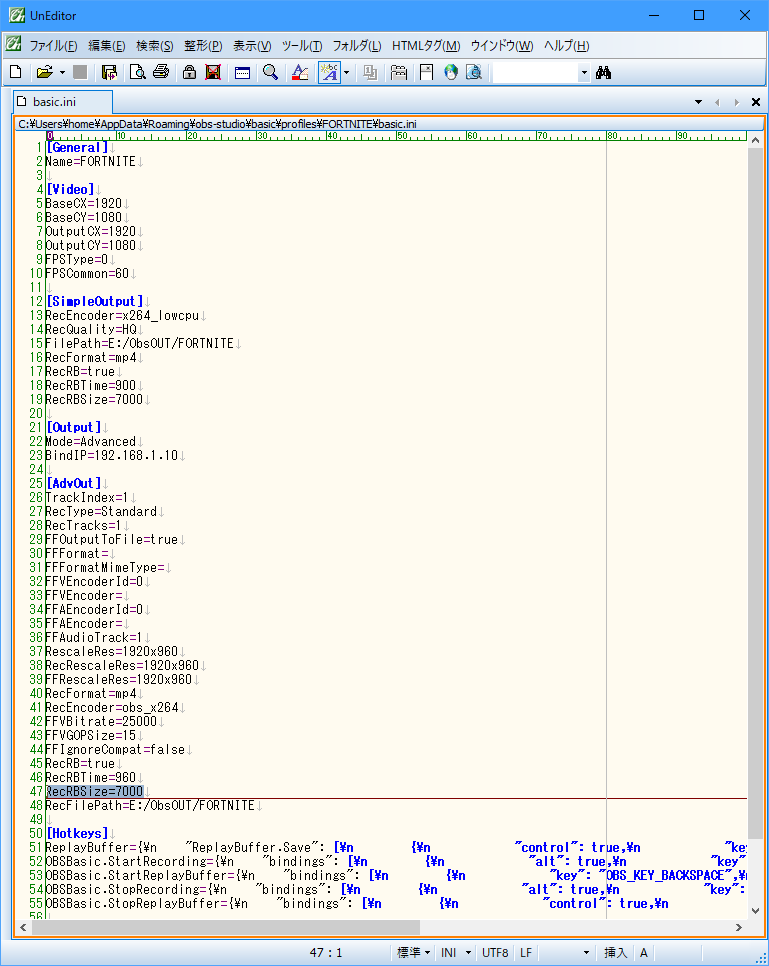
Task: Click the previous tab left arrow
Action: click(x=717, y=102)
